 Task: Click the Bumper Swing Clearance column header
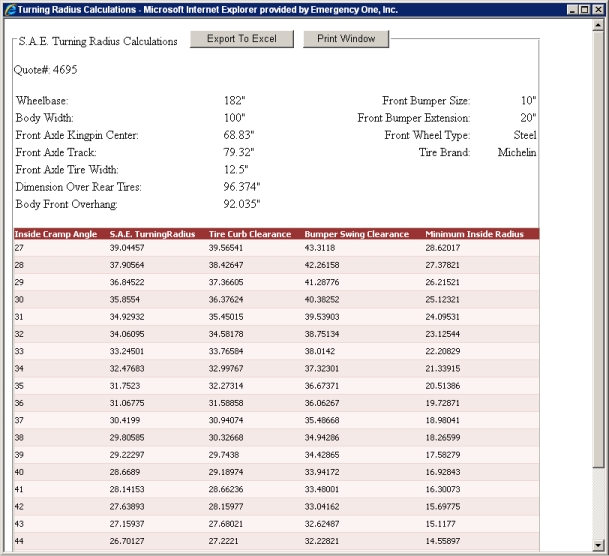pos(357,234)
